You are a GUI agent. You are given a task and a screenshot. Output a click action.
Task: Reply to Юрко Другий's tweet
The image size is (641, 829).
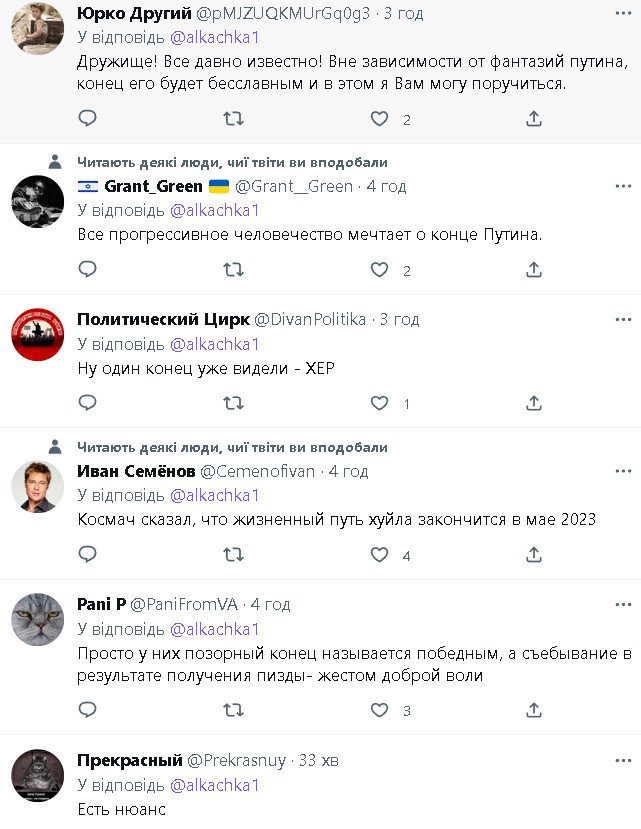point(87,119)
